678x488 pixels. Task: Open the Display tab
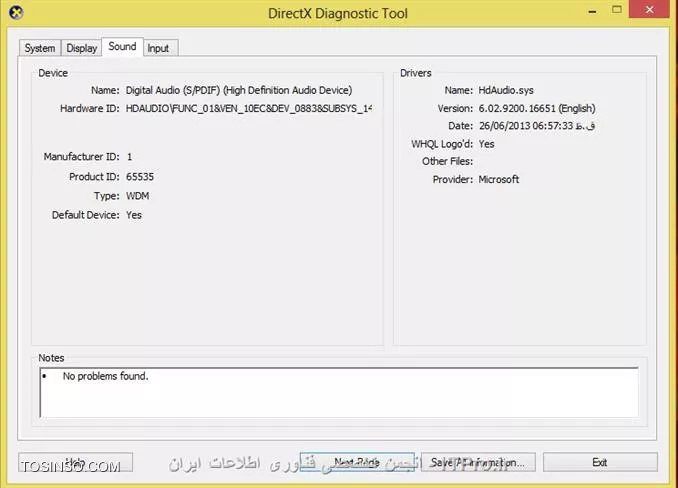tap(81, 48)
